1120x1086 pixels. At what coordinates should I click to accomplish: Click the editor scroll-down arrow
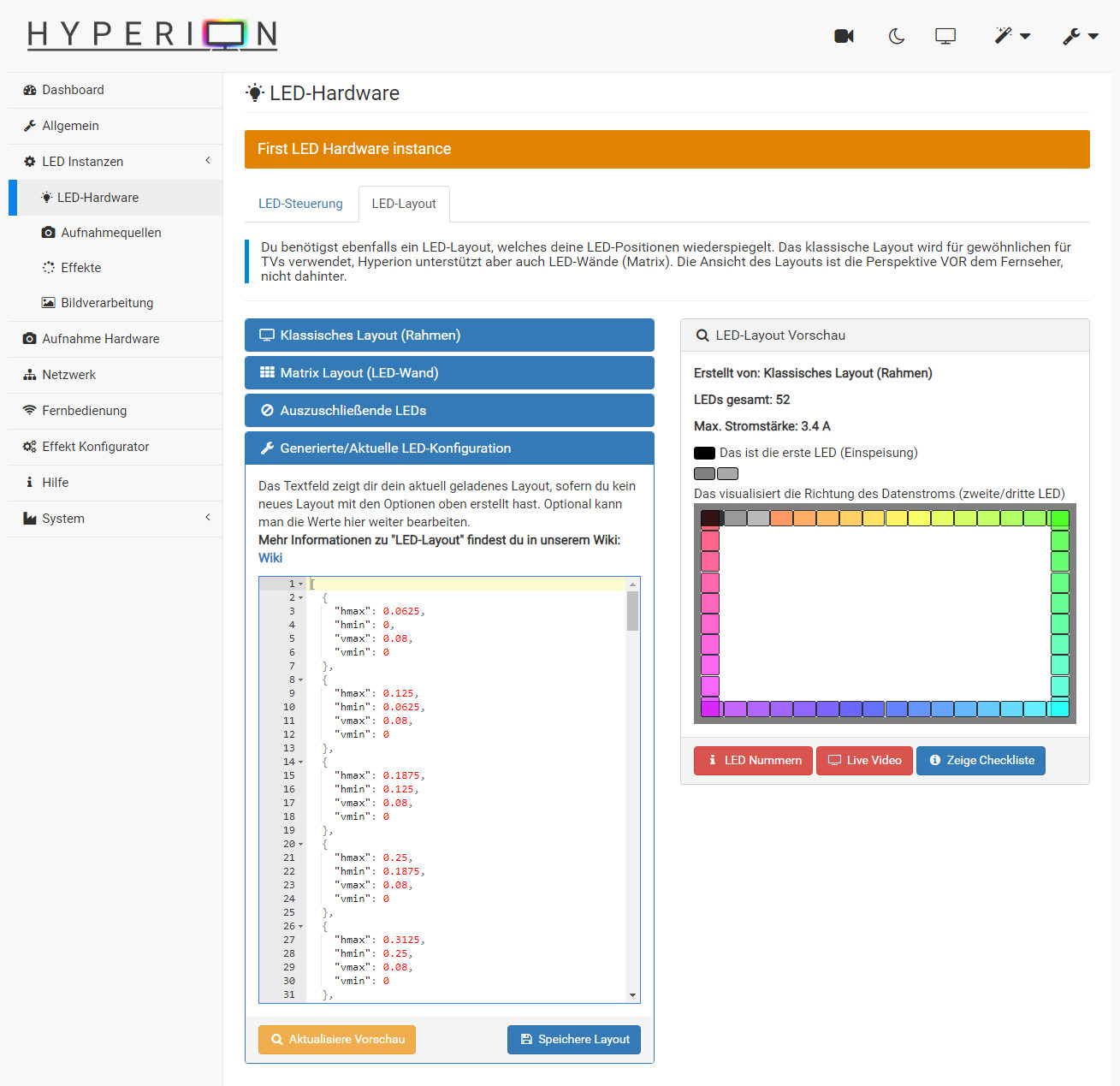click(x=633, y=995)
